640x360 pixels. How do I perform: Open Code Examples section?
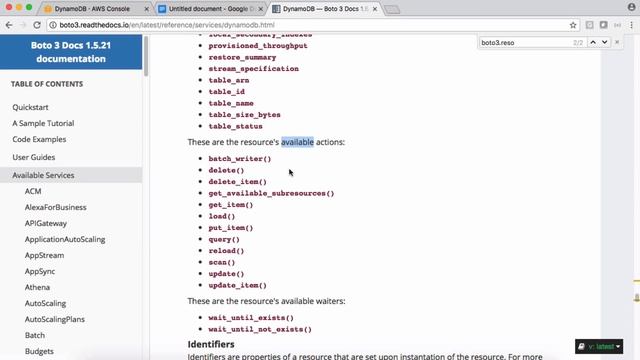[39, 139]
